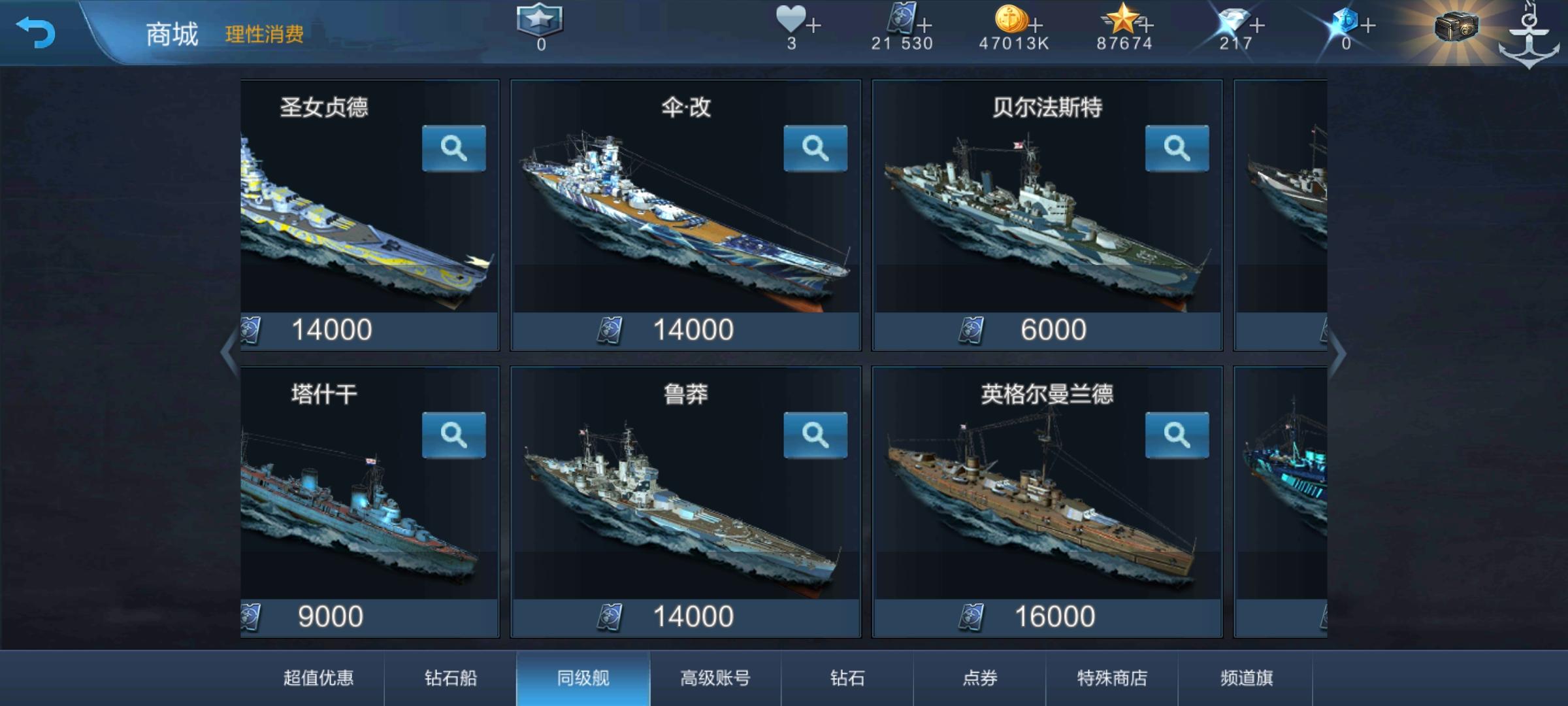Add gold coins with plus icon
1568x706 pixels.
click(x=1036, y=25)
